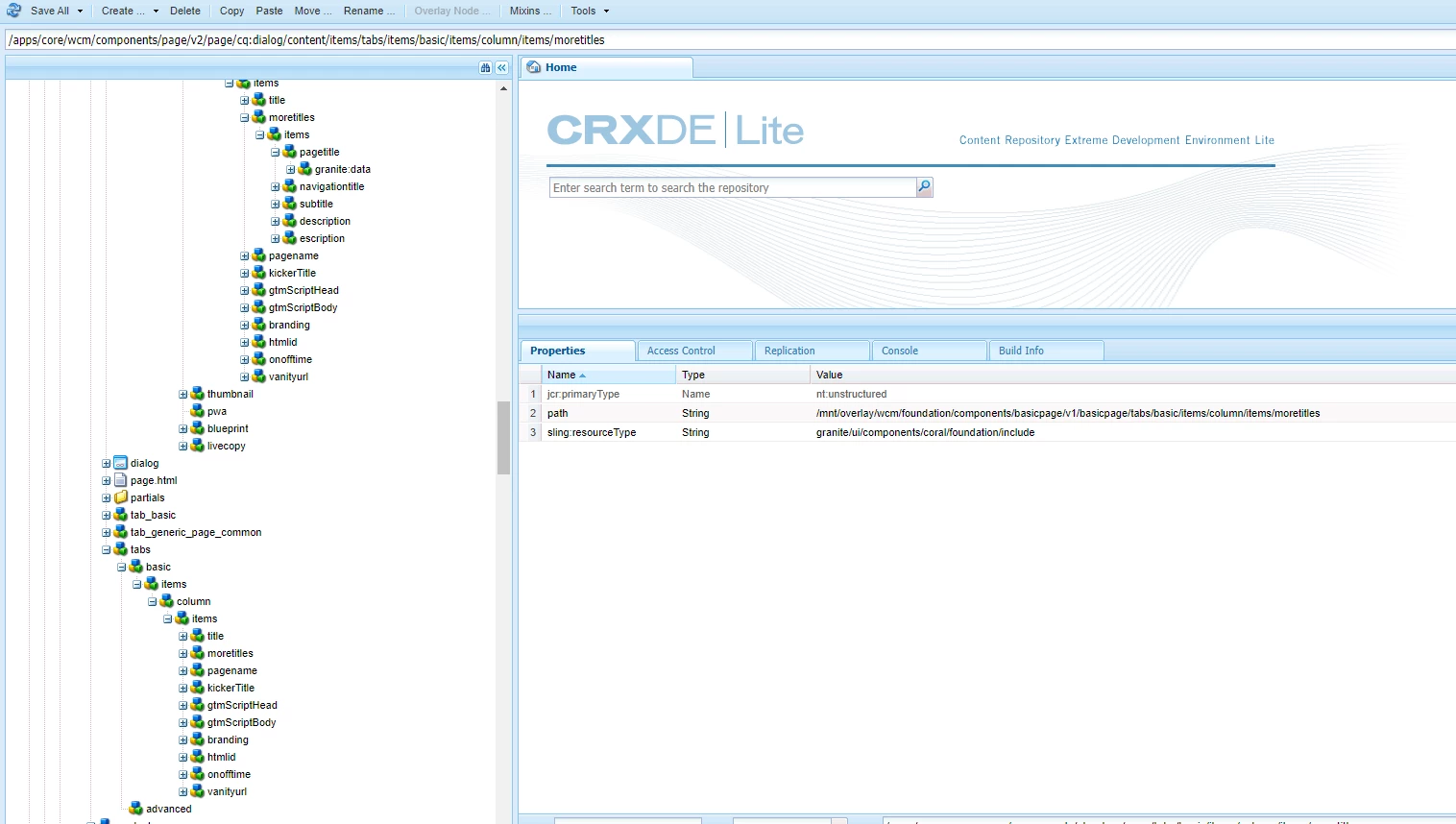The width and height of the screenshot is (1456, 824).
Task: Click the Save All toolbar icon
Action: pos(13,11)
